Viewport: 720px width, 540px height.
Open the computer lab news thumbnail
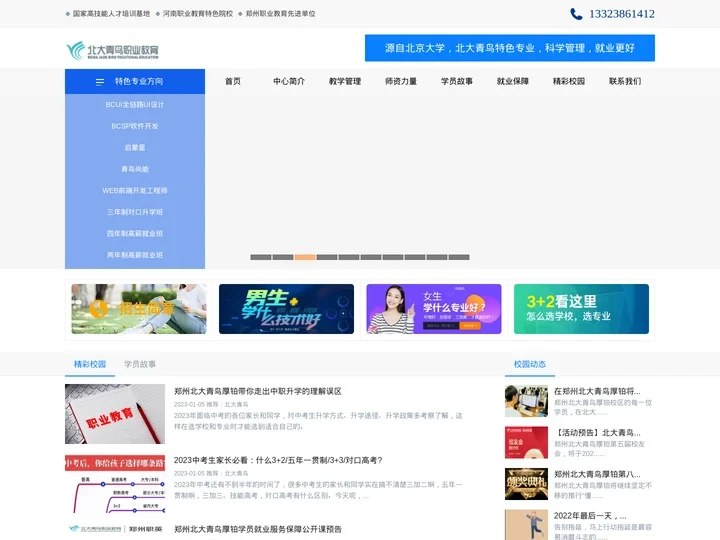pyautogui.click(x=526, y=401)
